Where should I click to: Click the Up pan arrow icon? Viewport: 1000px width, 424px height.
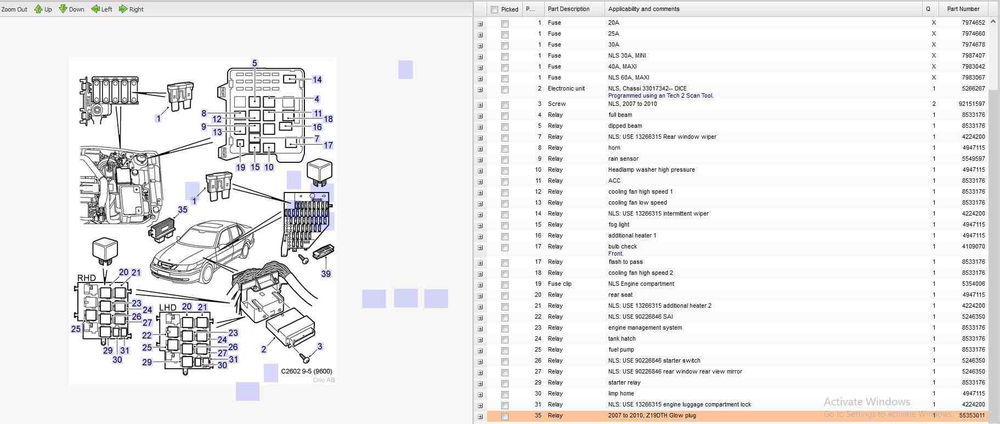pyautogui.click(x=38, y=9)
